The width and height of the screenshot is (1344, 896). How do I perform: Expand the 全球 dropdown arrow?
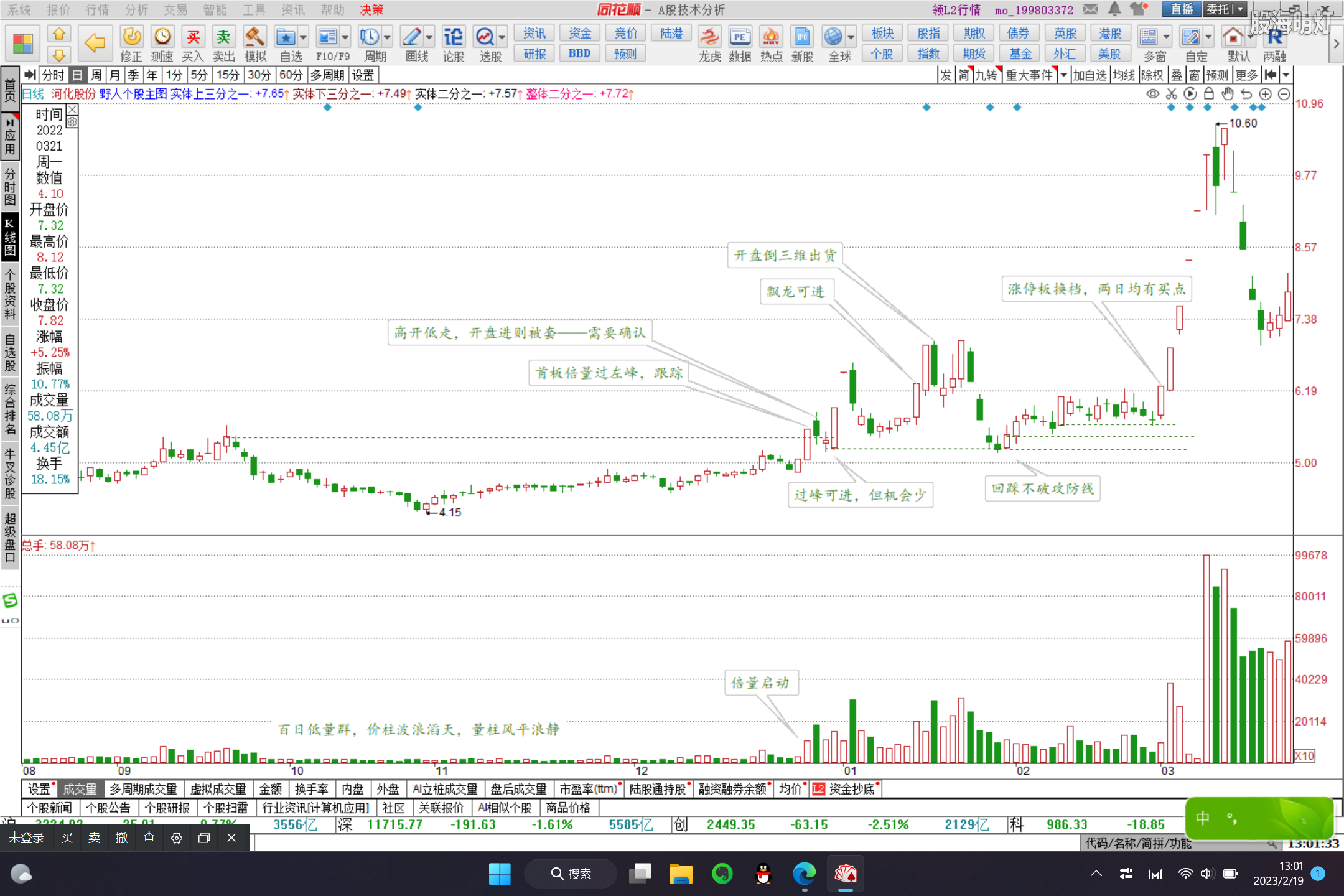pyautogui.click(x=851, y=37)
